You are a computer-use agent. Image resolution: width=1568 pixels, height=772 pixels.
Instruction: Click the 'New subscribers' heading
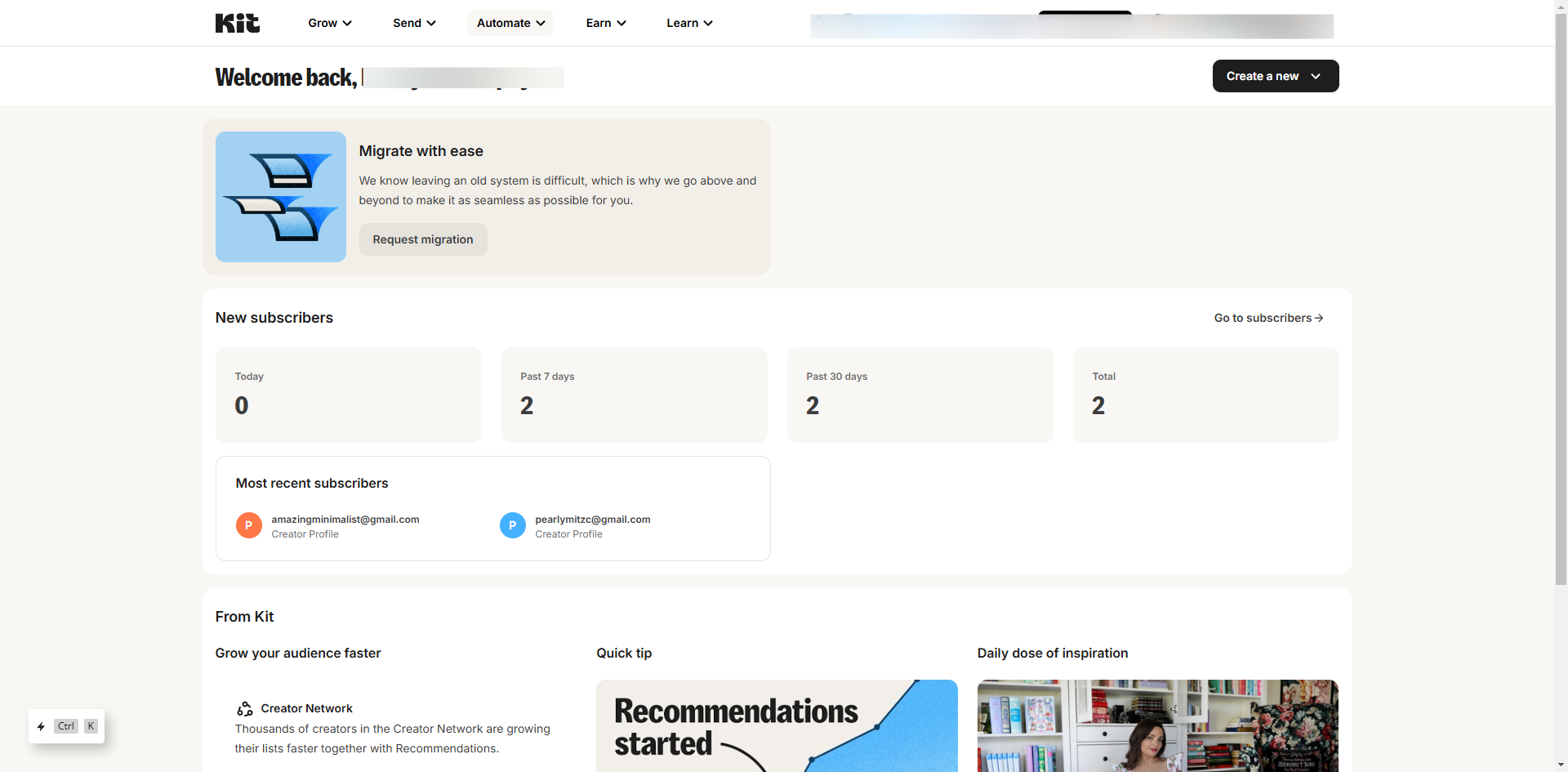274,318
